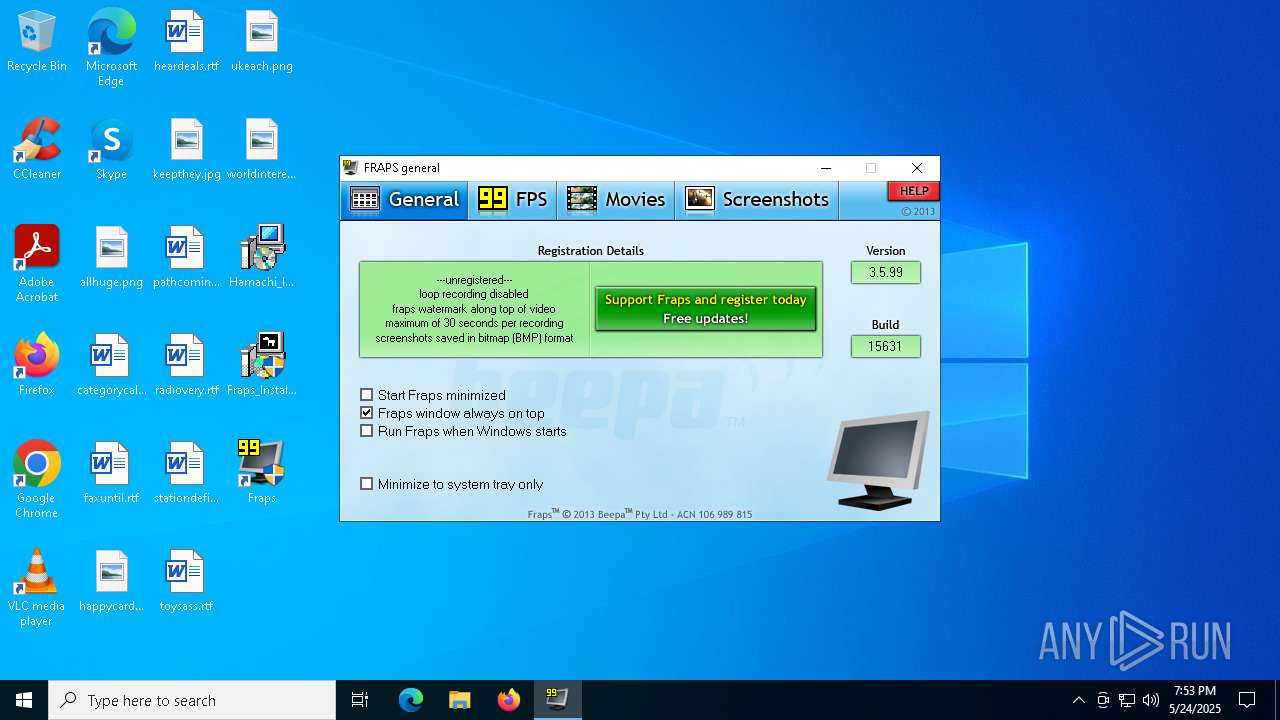Select Google Chrome desktop shortcut
The image size is (1280, 720).
37,480
